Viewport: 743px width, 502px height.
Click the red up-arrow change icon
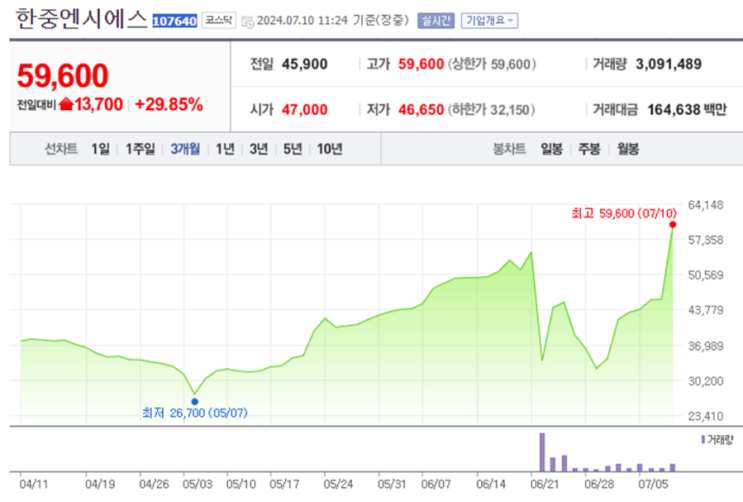pos(67,104)
